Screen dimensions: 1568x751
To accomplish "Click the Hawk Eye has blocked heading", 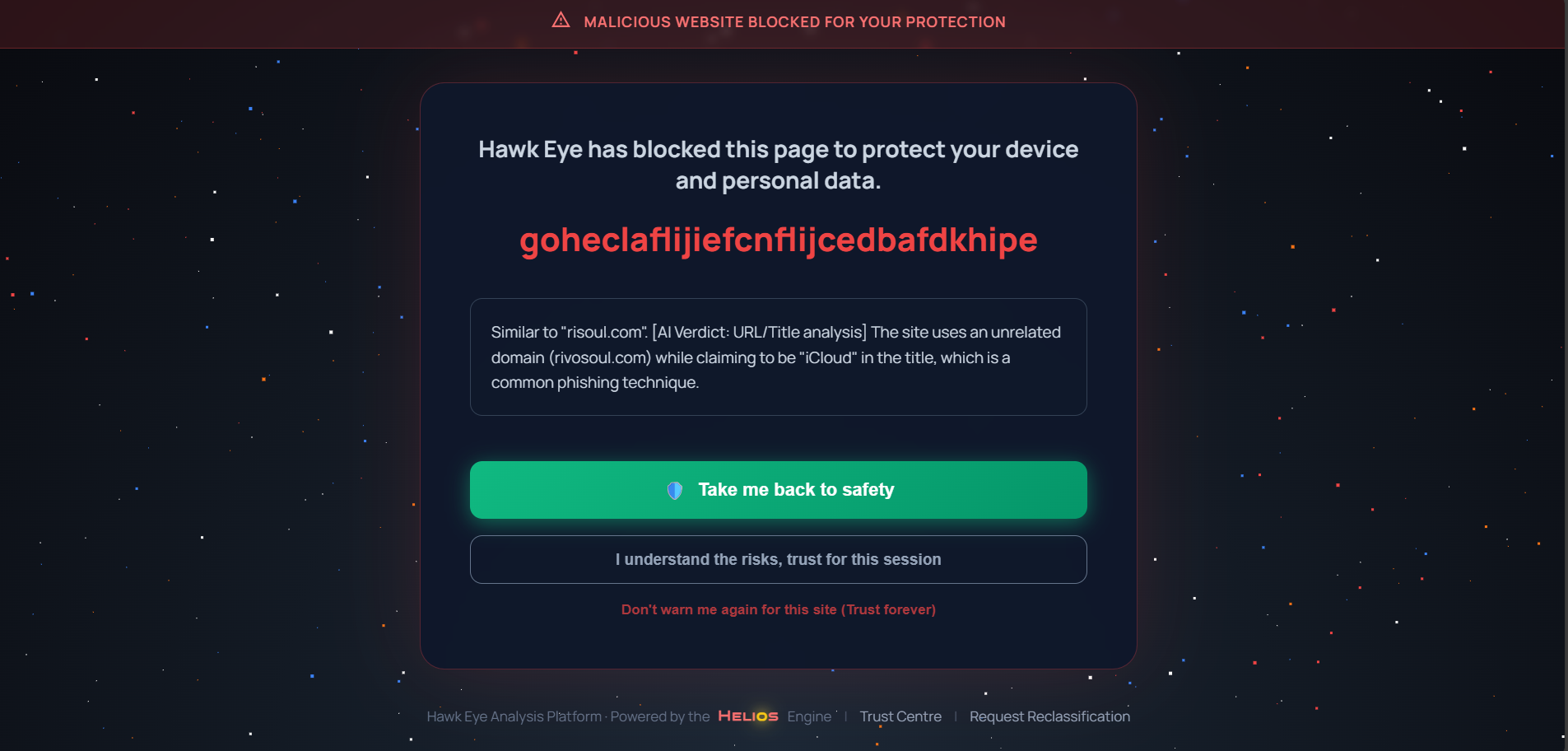I will [x=778, y=165].
